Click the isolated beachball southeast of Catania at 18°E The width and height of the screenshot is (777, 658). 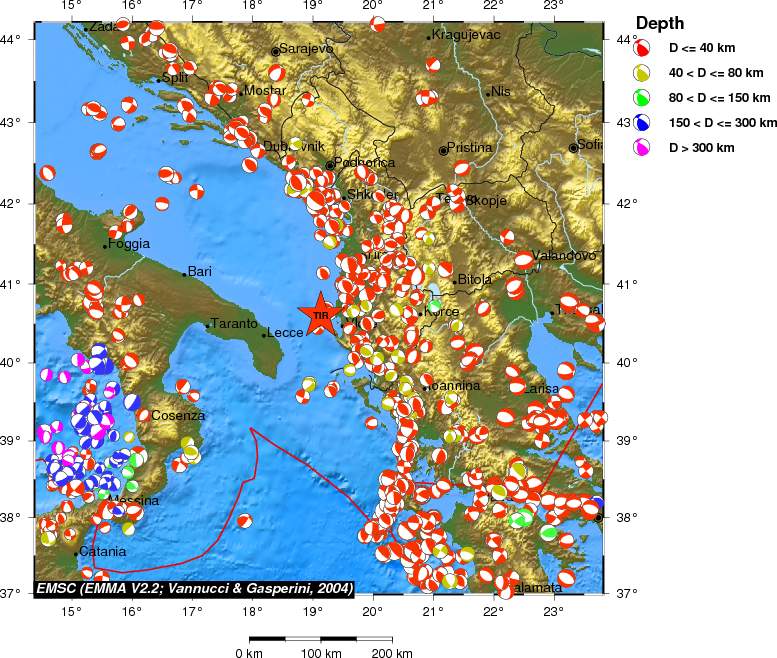[x=244, y=521]
